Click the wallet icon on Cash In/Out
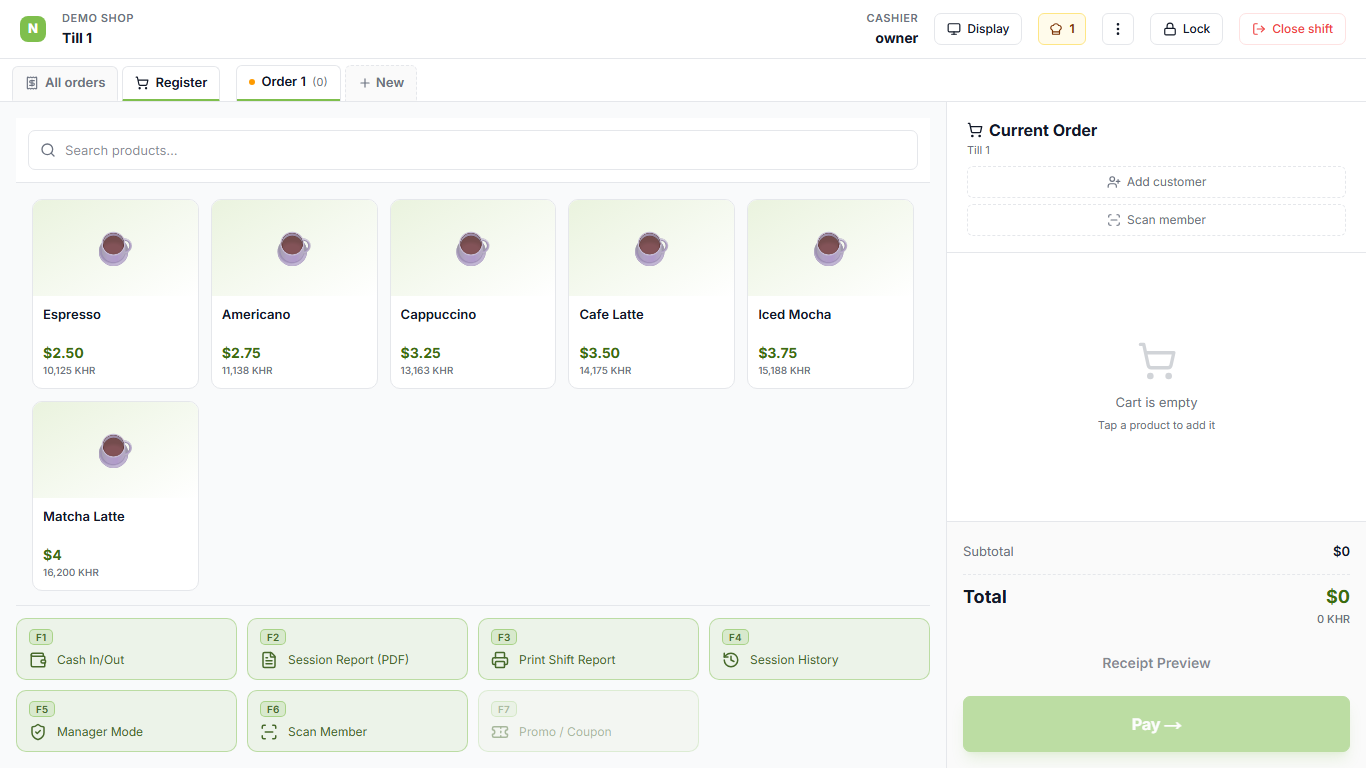 [x=39, y=660]
